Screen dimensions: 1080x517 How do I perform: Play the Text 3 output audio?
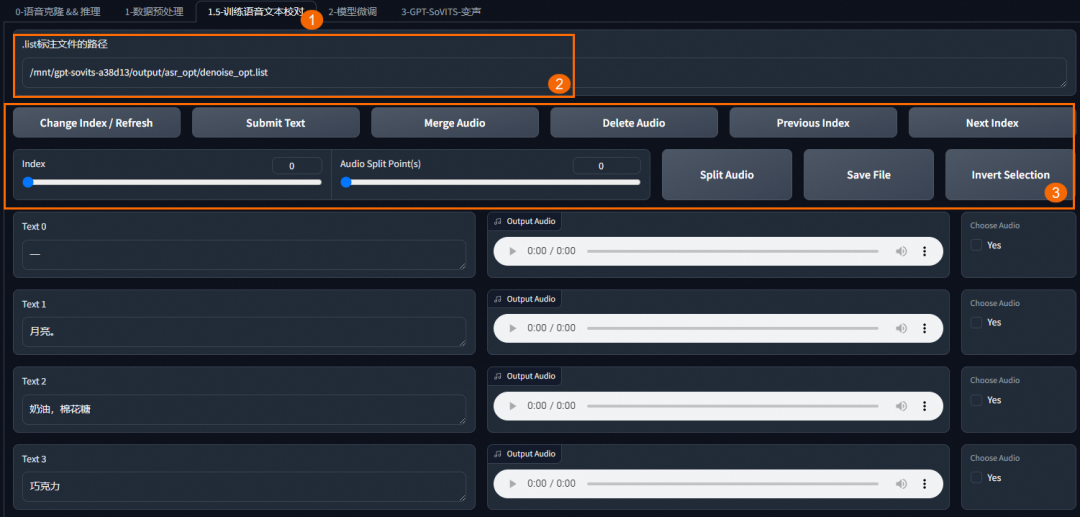click(x=512, y=484)
